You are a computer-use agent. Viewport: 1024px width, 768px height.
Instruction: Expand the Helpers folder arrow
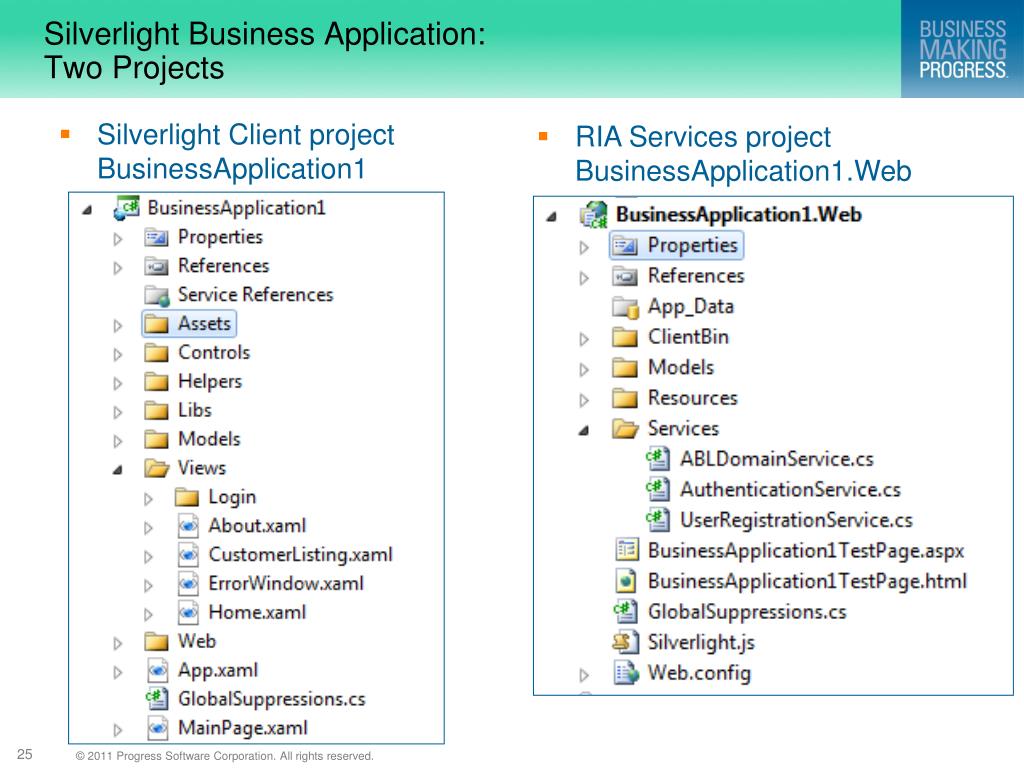[118, 383]
